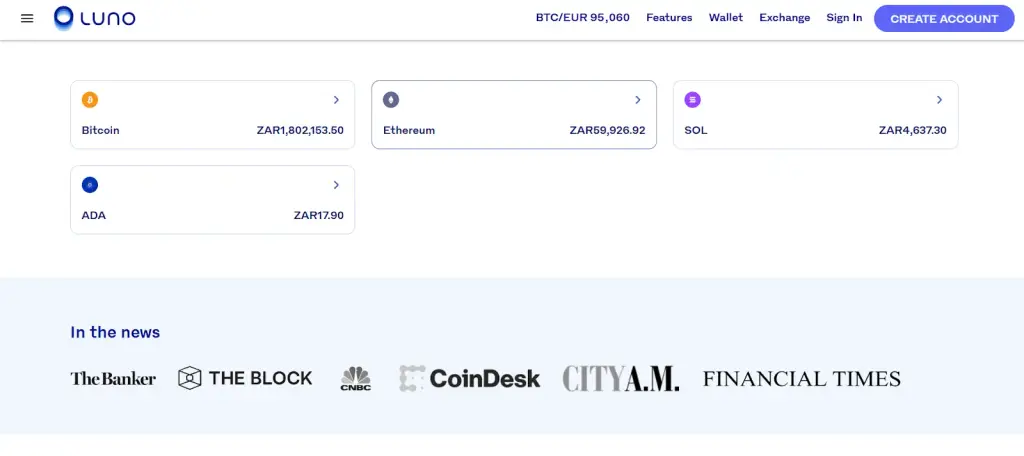This screenshot has width=1024, height=456.
Task: Click the Financial Times logo
Action: [802, 378]
